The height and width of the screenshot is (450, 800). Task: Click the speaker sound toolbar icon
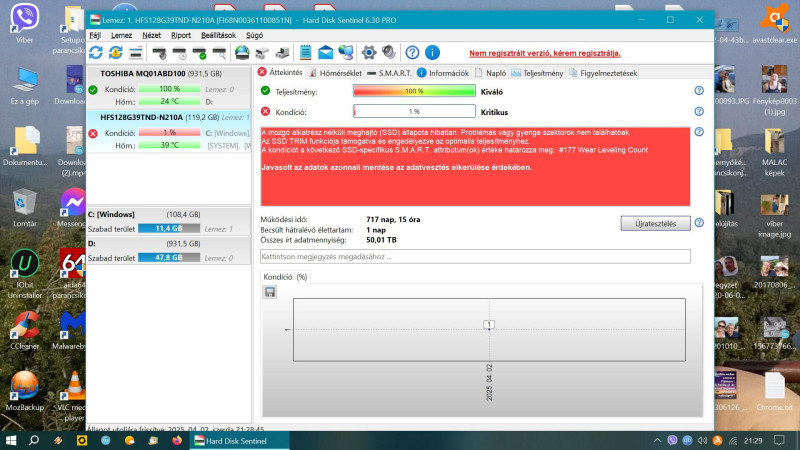[x=389, y=53]
